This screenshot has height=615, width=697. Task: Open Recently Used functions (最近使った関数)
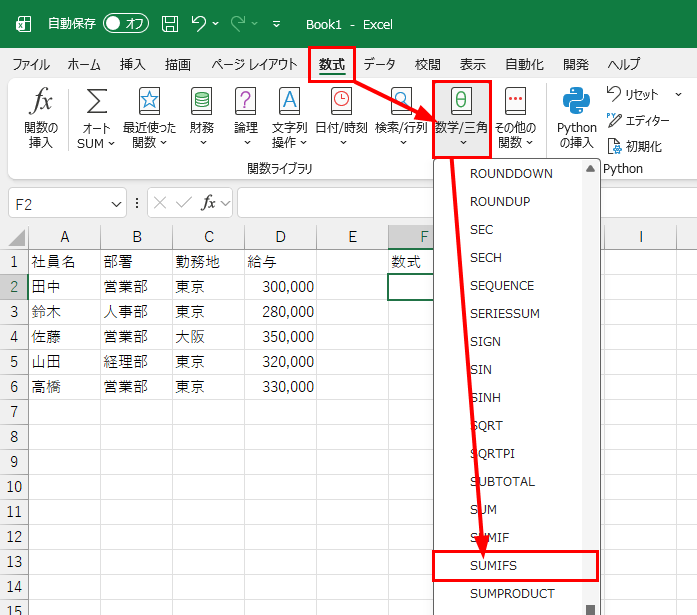click(149, 118)
